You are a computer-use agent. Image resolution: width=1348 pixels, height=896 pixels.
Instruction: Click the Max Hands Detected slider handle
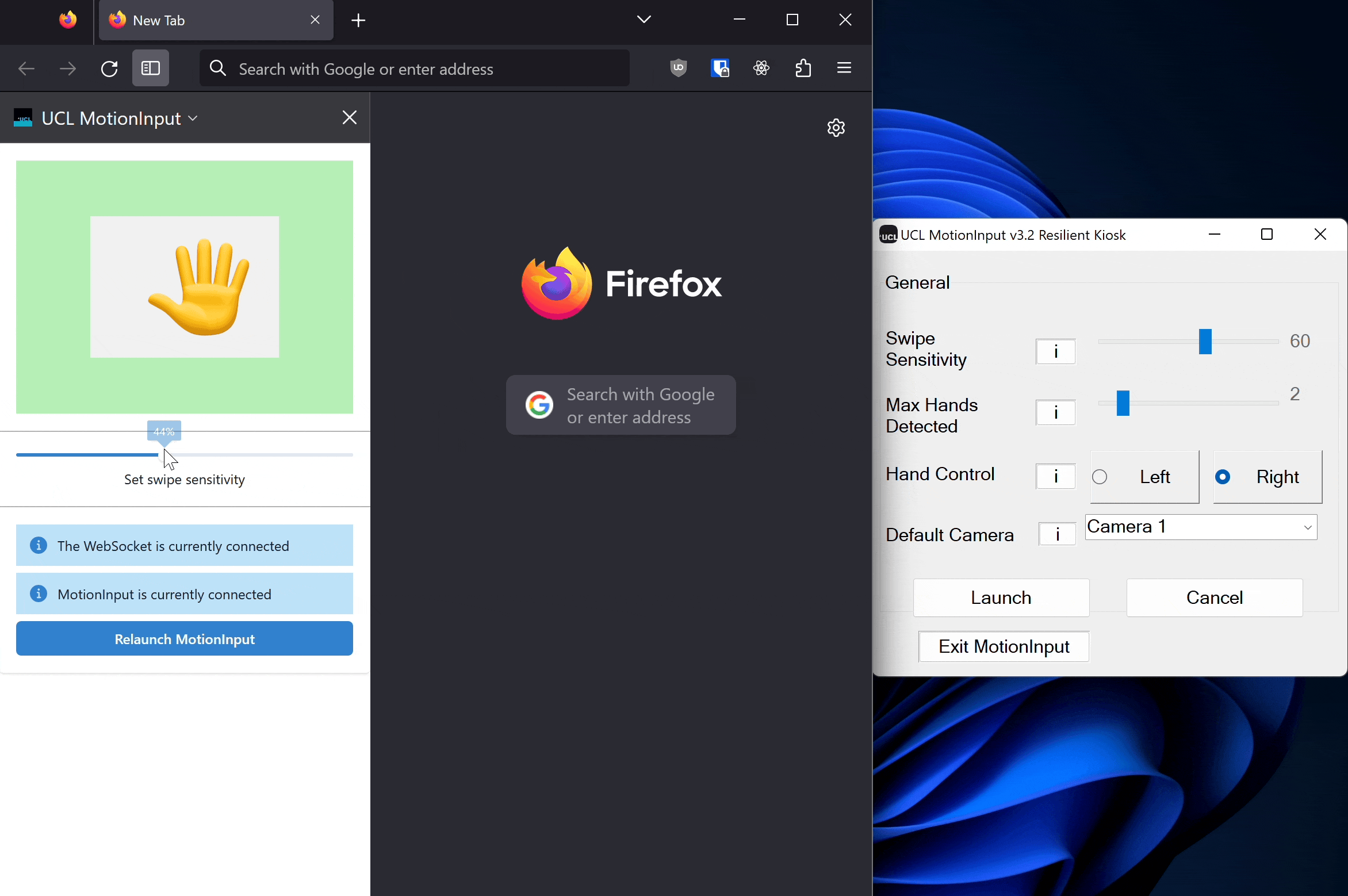1123,403
